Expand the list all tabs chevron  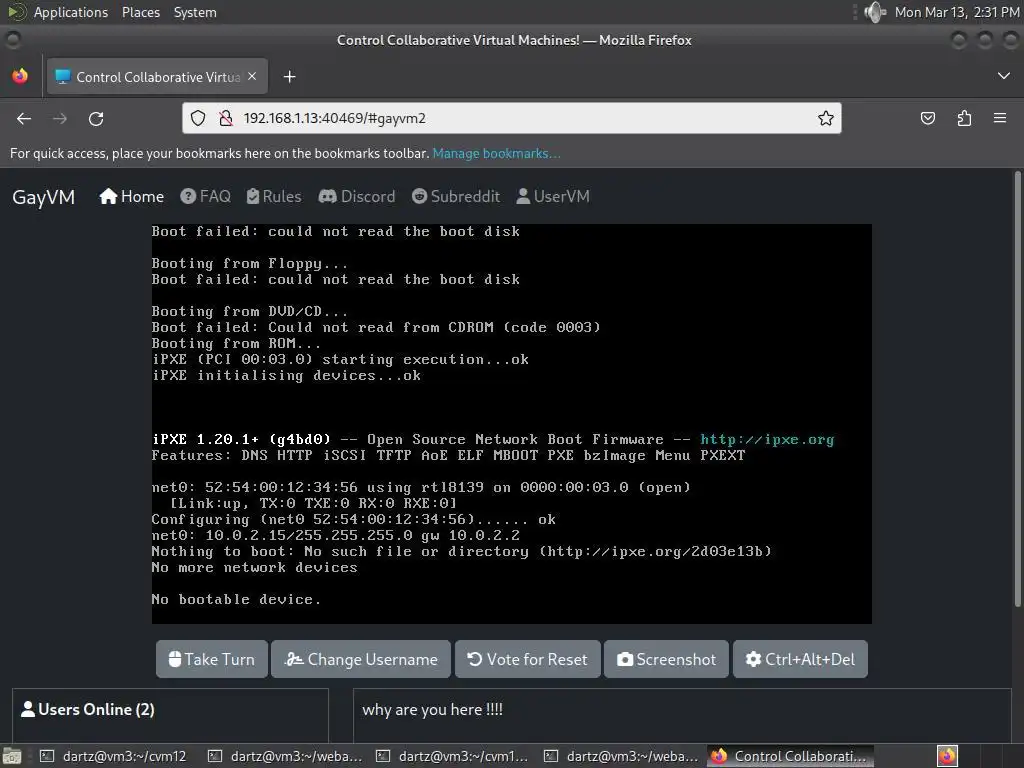[1004, 76]
